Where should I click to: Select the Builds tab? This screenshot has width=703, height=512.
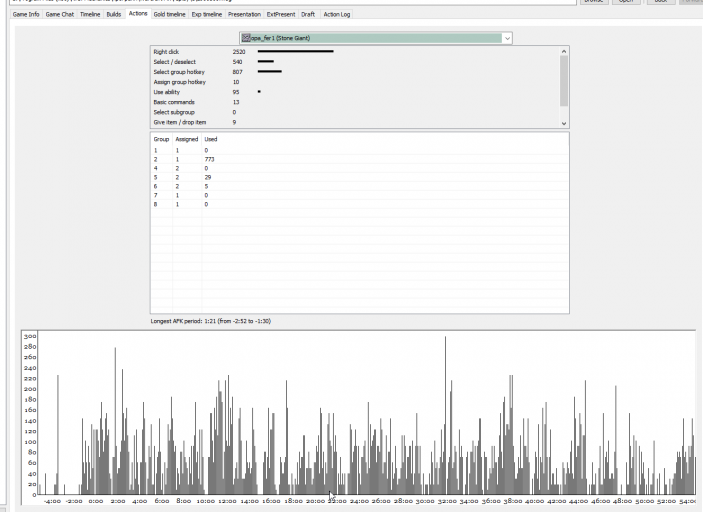tap(114, 14)
